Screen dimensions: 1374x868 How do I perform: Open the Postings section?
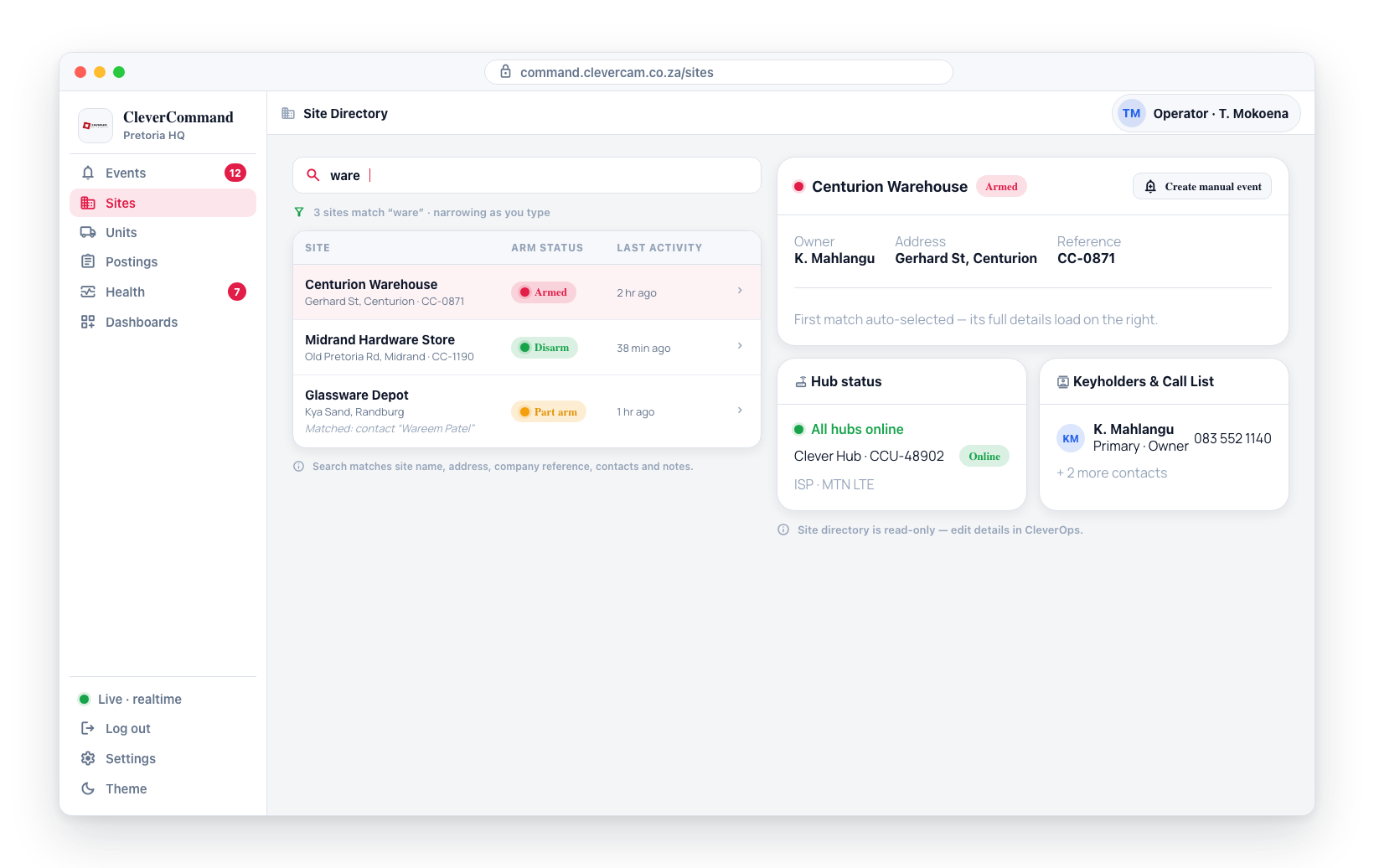[163, 261]
